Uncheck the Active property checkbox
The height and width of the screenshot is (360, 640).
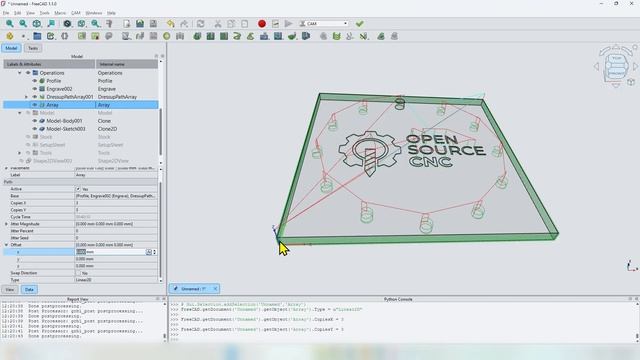pyautogui.click(x=78, y=189)
